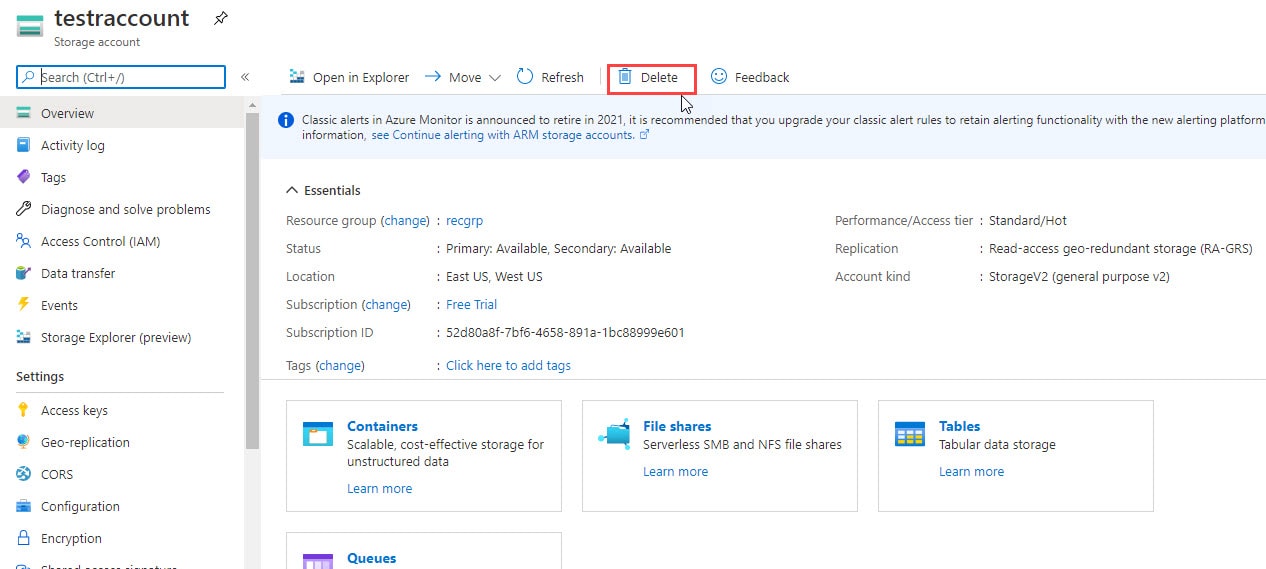Click the Events lightning bolt icon
The image size is (1266, 569).
click(23, 305)
